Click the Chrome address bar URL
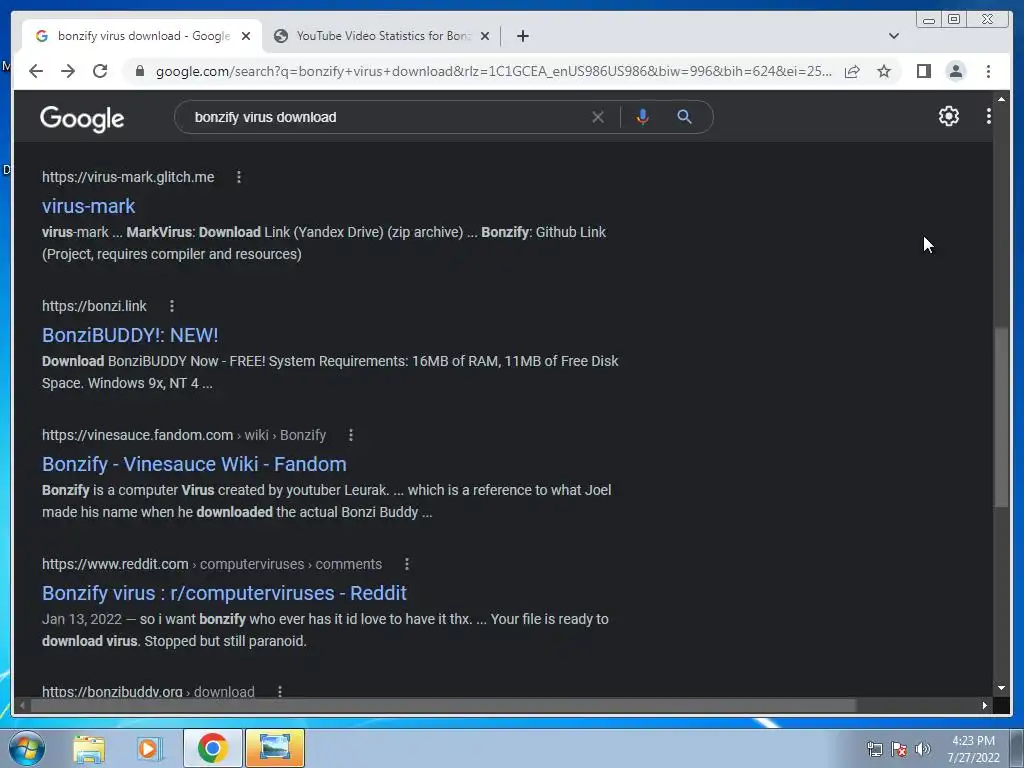The width and height of the screenshot is (1024, 768). coord(494,71)
